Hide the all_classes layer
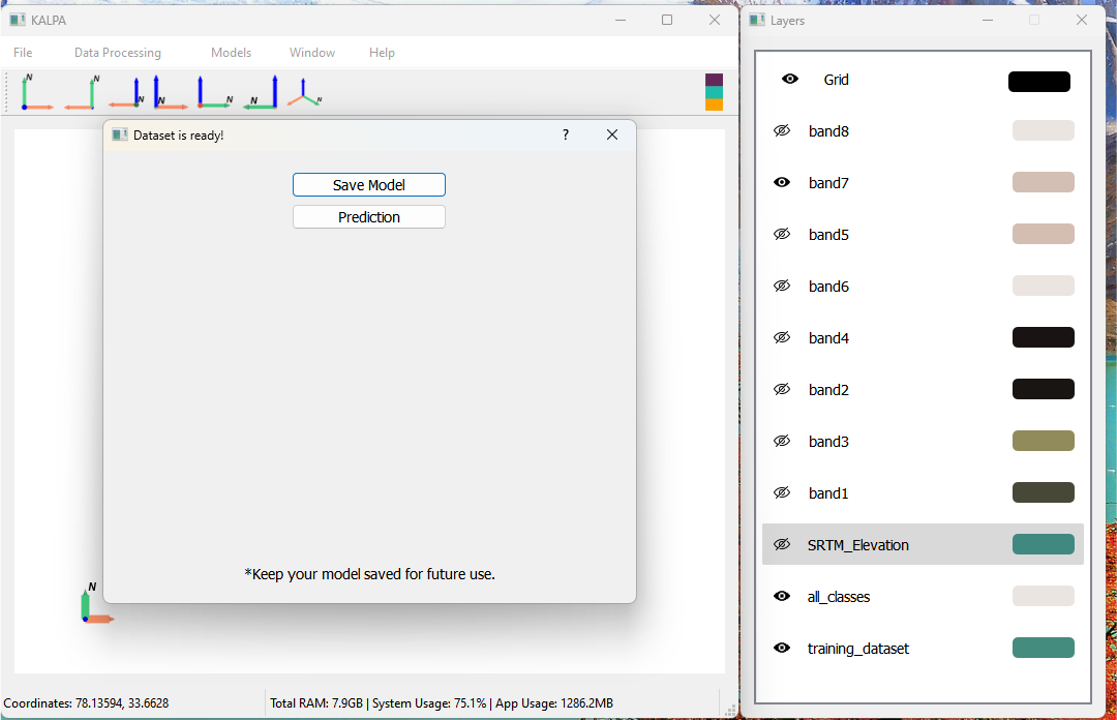Viewport: 1117px width, 720px height. tap(781, 596)
